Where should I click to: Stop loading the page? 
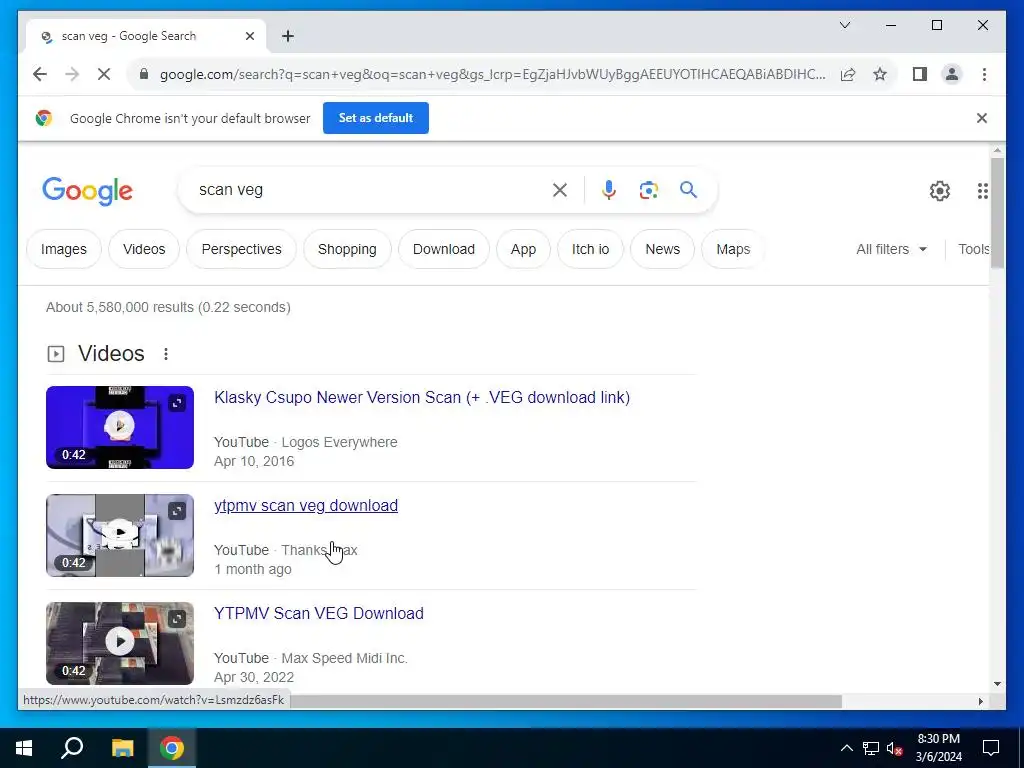coord(104,74)
